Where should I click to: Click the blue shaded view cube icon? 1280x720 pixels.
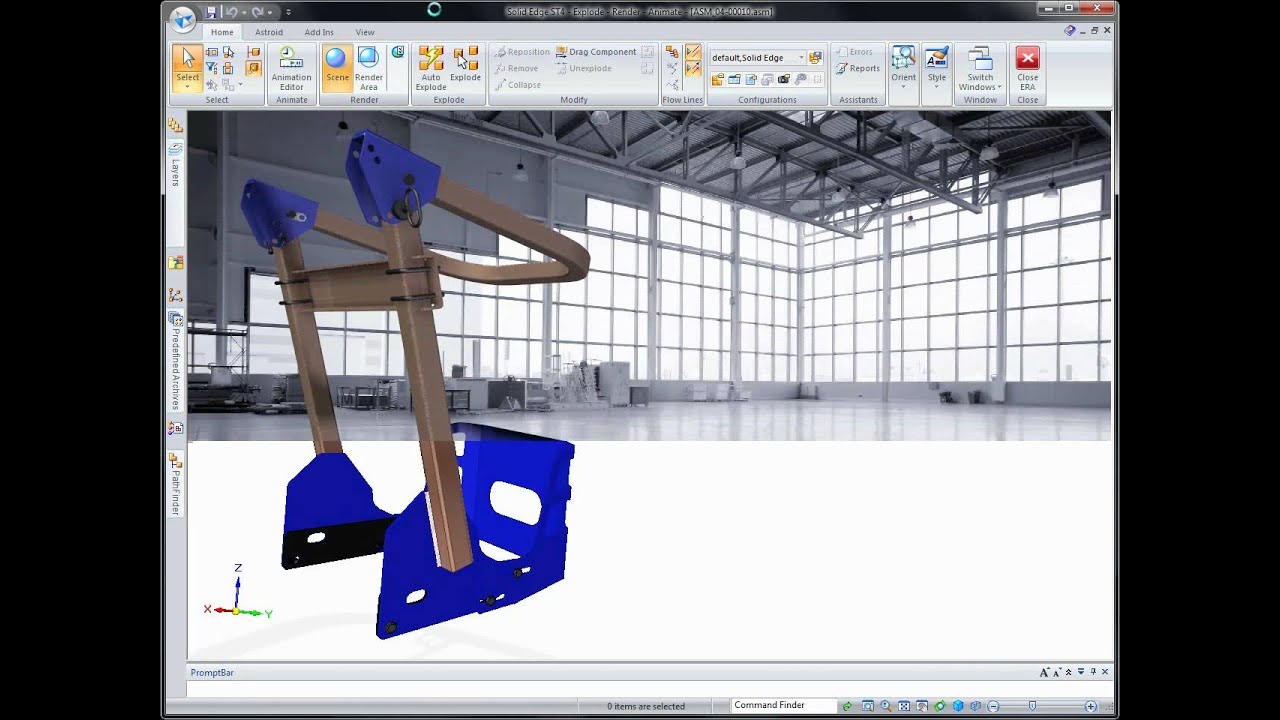957,706
